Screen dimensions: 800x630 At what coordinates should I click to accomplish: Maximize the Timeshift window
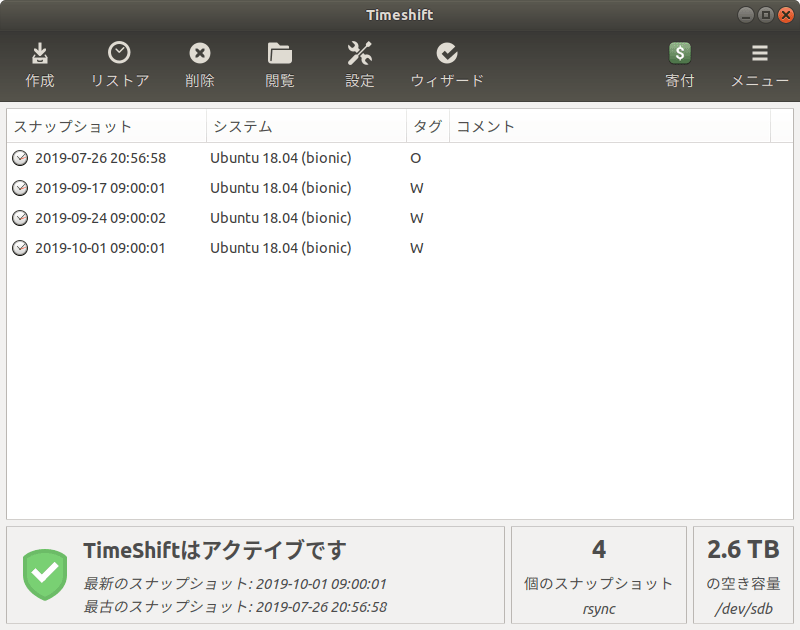(x=765, y=15)
